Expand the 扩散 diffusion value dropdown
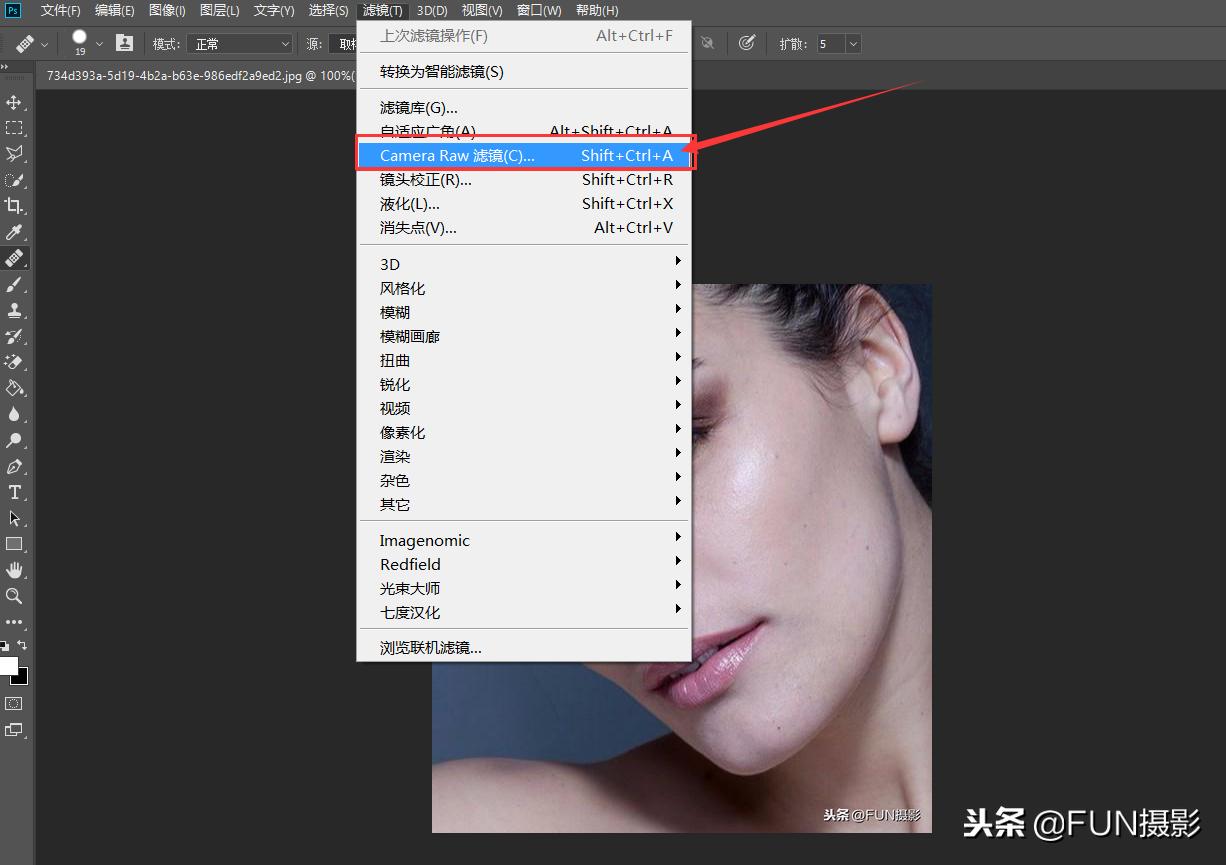 (852, 44)
